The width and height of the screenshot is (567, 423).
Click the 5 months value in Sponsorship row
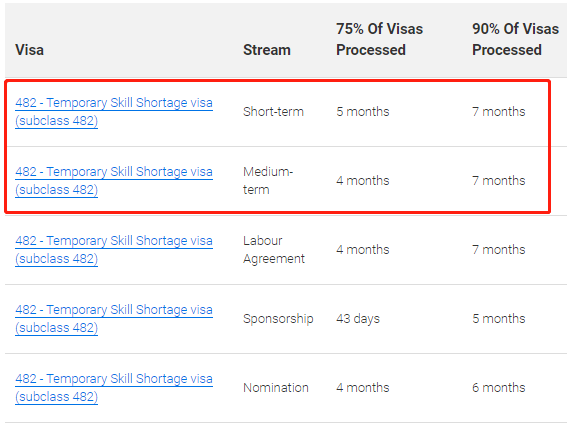(x=499, y=319)
